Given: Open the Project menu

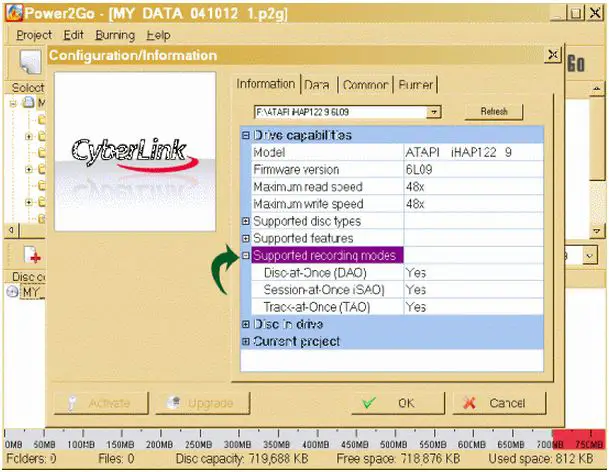Looking at the screenshot, I should coord(34,35).
